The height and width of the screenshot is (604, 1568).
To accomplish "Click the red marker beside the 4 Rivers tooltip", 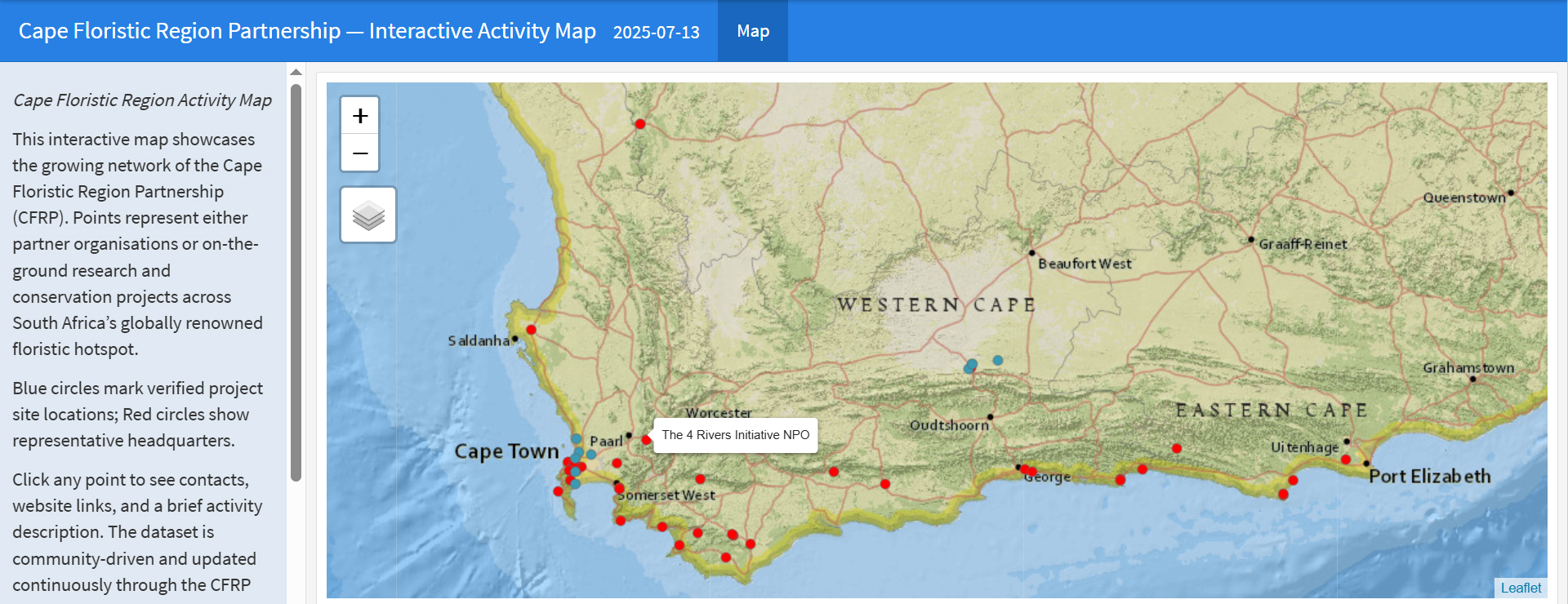I will pos(646,440).
